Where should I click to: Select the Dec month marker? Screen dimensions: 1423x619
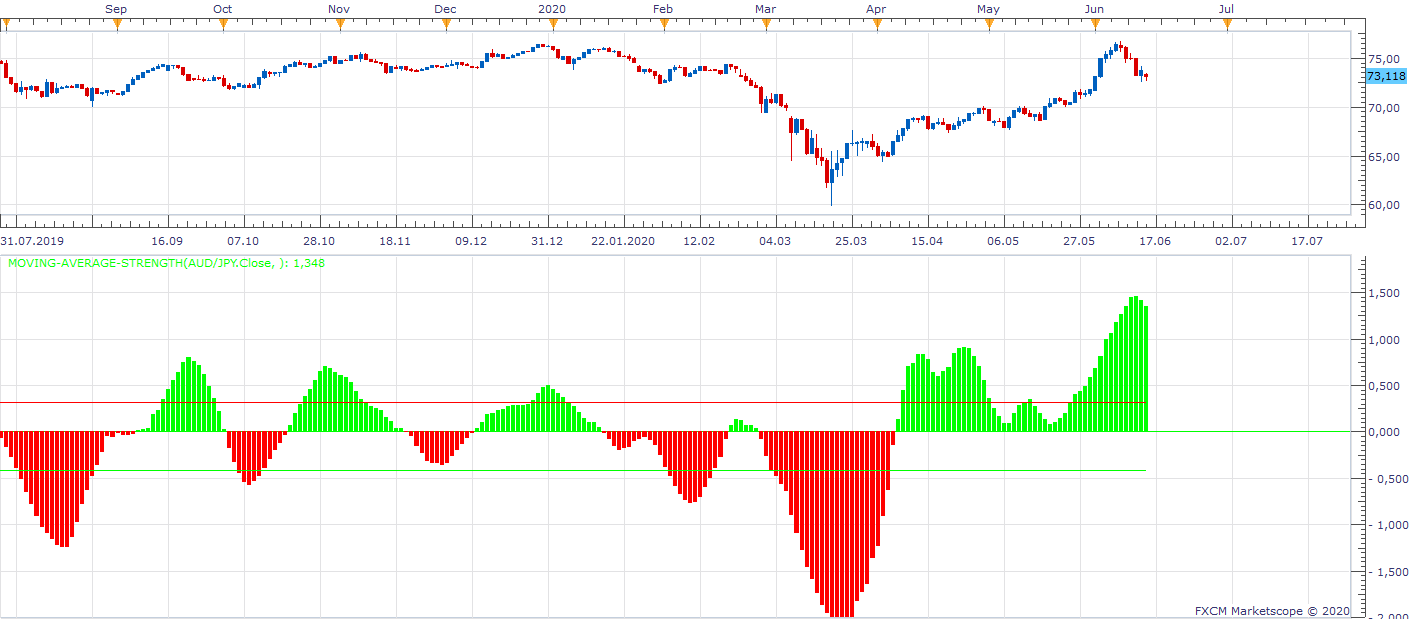click(445, 9)
